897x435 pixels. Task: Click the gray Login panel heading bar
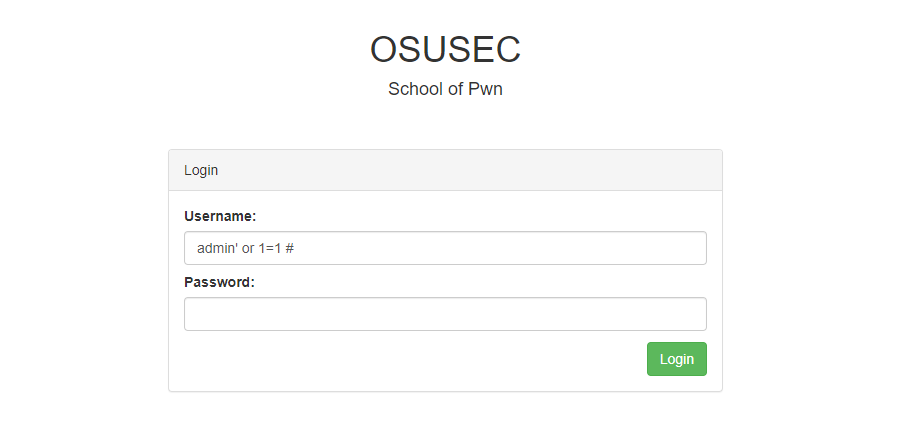coord(445,170)
